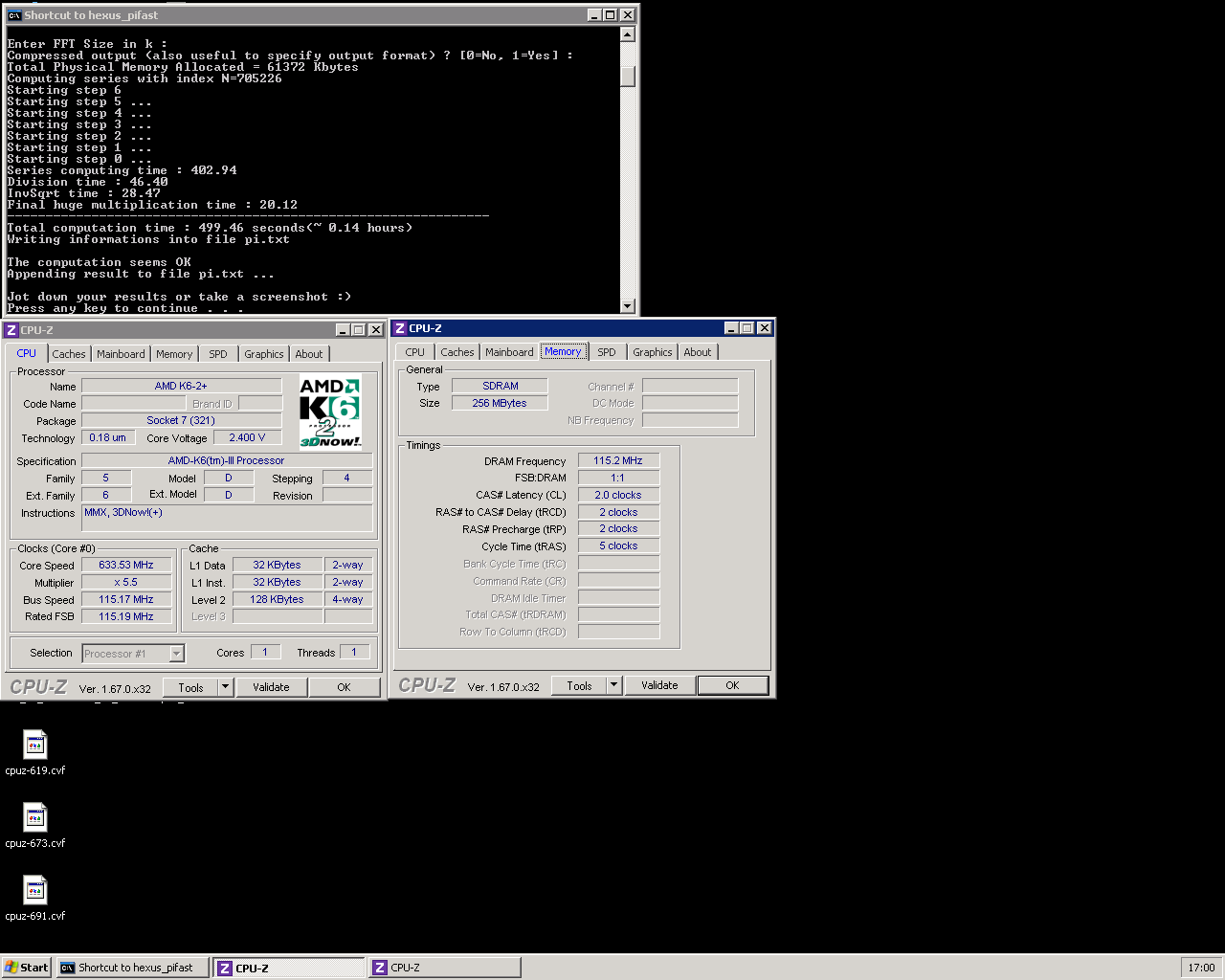Viewport: 1225px width, 980px height.
Task: Click the AMD K6-2+ name field
Action: pyautogui.click(x=182, y=386)
